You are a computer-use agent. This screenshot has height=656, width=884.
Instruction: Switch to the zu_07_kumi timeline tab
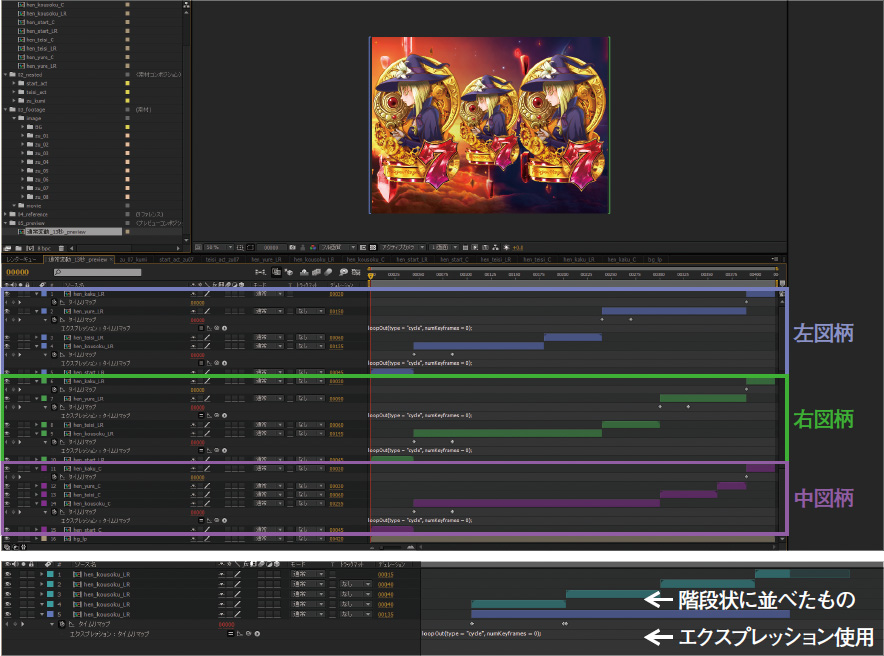click(134, 260)
